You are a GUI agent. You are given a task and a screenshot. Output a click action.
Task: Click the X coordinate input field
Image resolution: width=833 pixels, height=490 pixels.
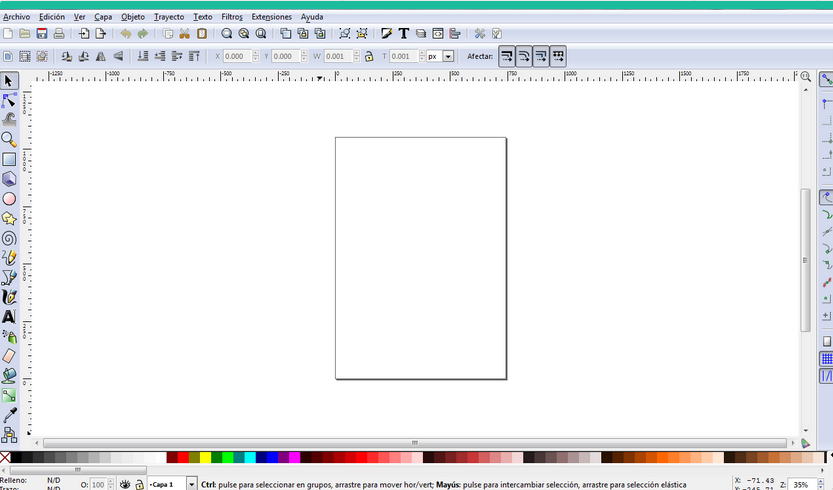(236, 57)
